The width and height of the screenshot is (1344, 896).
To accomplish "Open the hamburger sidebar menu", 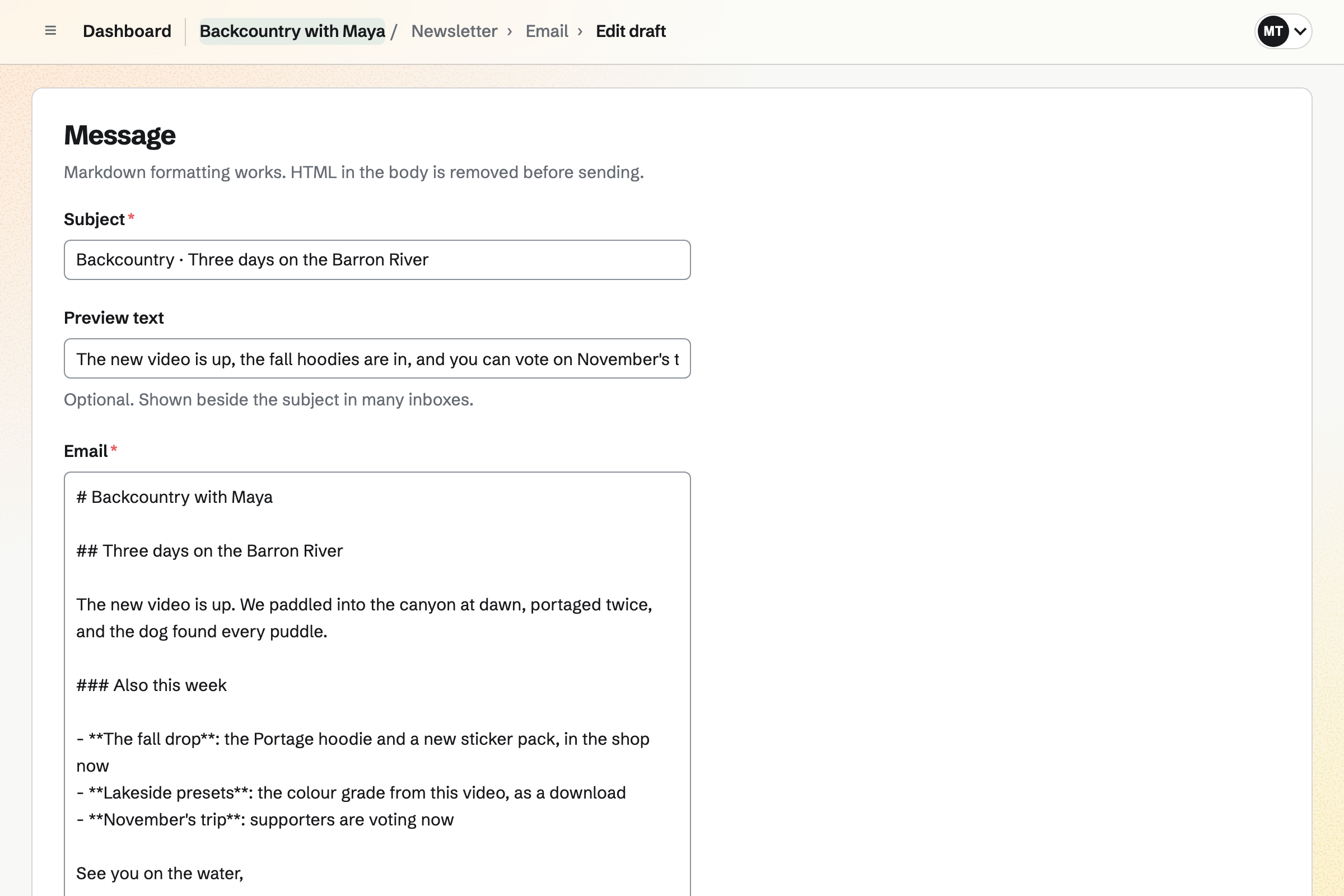I will click(50, 31).
